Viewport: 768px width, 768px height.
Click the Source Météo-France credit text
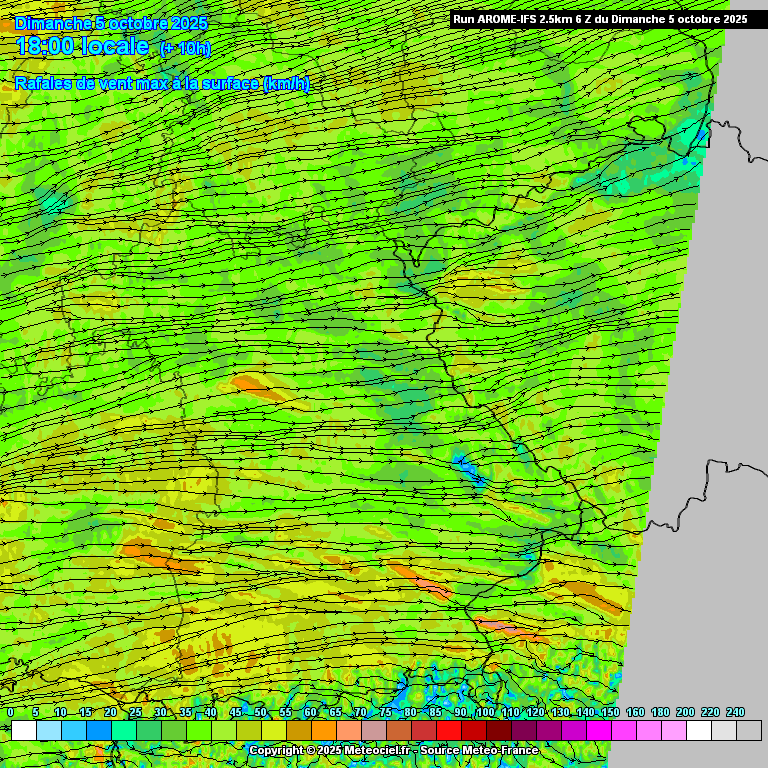pyautogui.click(x=479, y=750)
